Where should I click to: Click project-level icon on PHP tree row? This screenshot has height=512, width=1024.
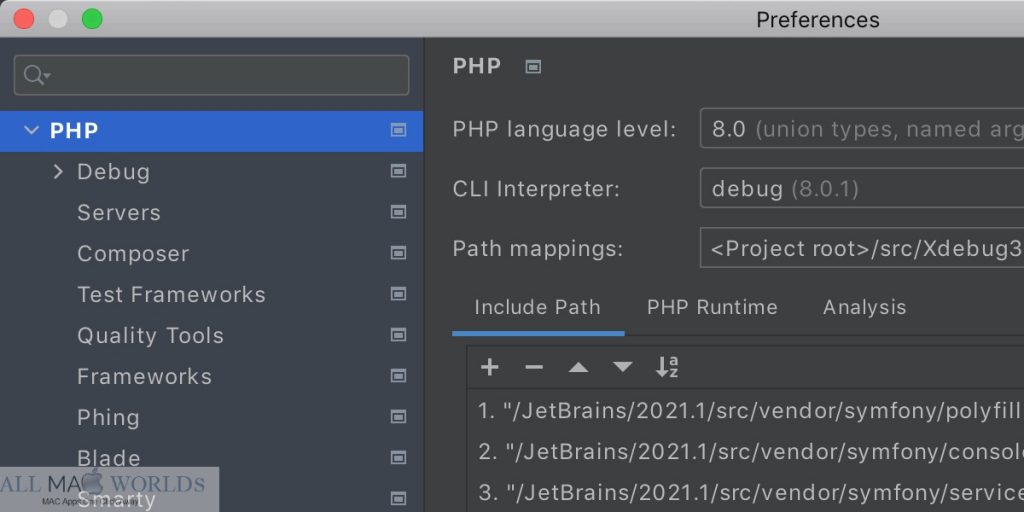(398, 131)
